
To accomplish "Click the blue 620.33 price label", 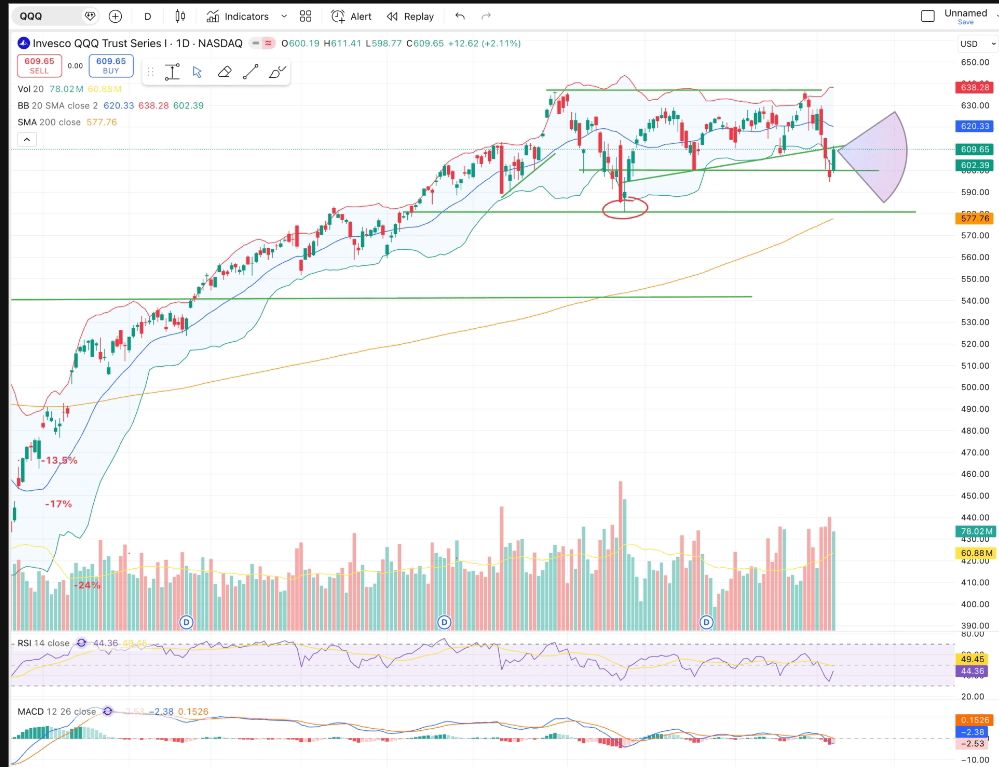I will (x=974, y=126).
